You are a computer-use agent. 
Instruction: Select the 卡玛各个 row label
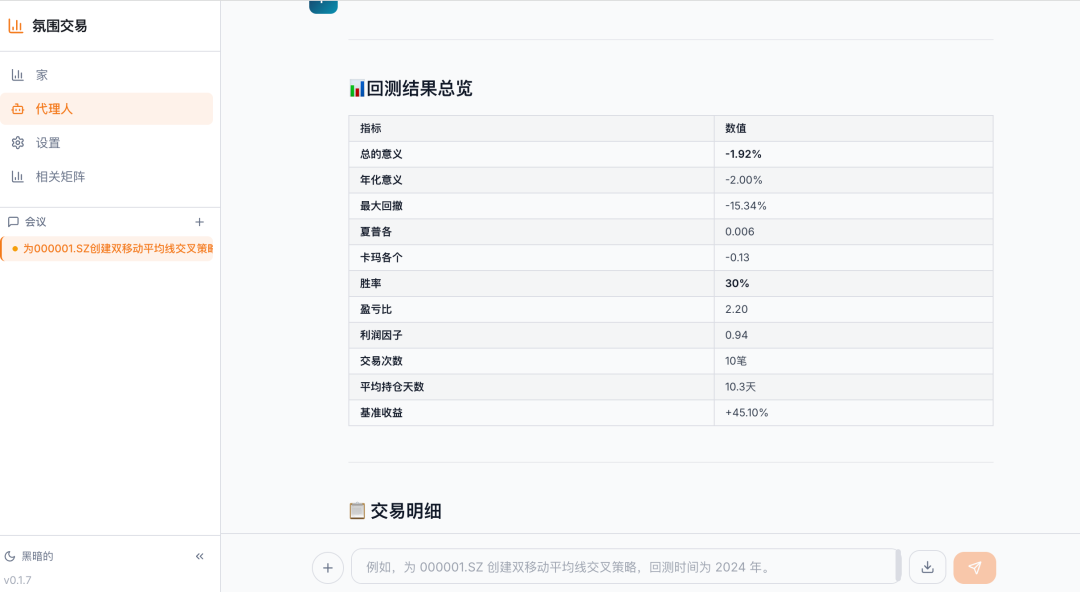point(381,258)
